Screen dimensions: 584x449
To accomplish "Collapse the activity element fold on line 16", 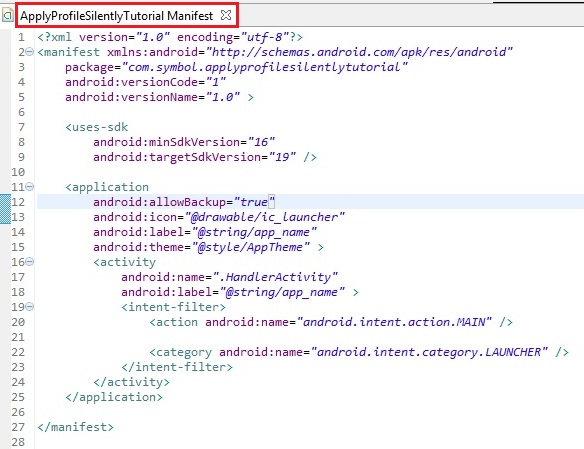I will pyautogui.click(x=29, y=262).
